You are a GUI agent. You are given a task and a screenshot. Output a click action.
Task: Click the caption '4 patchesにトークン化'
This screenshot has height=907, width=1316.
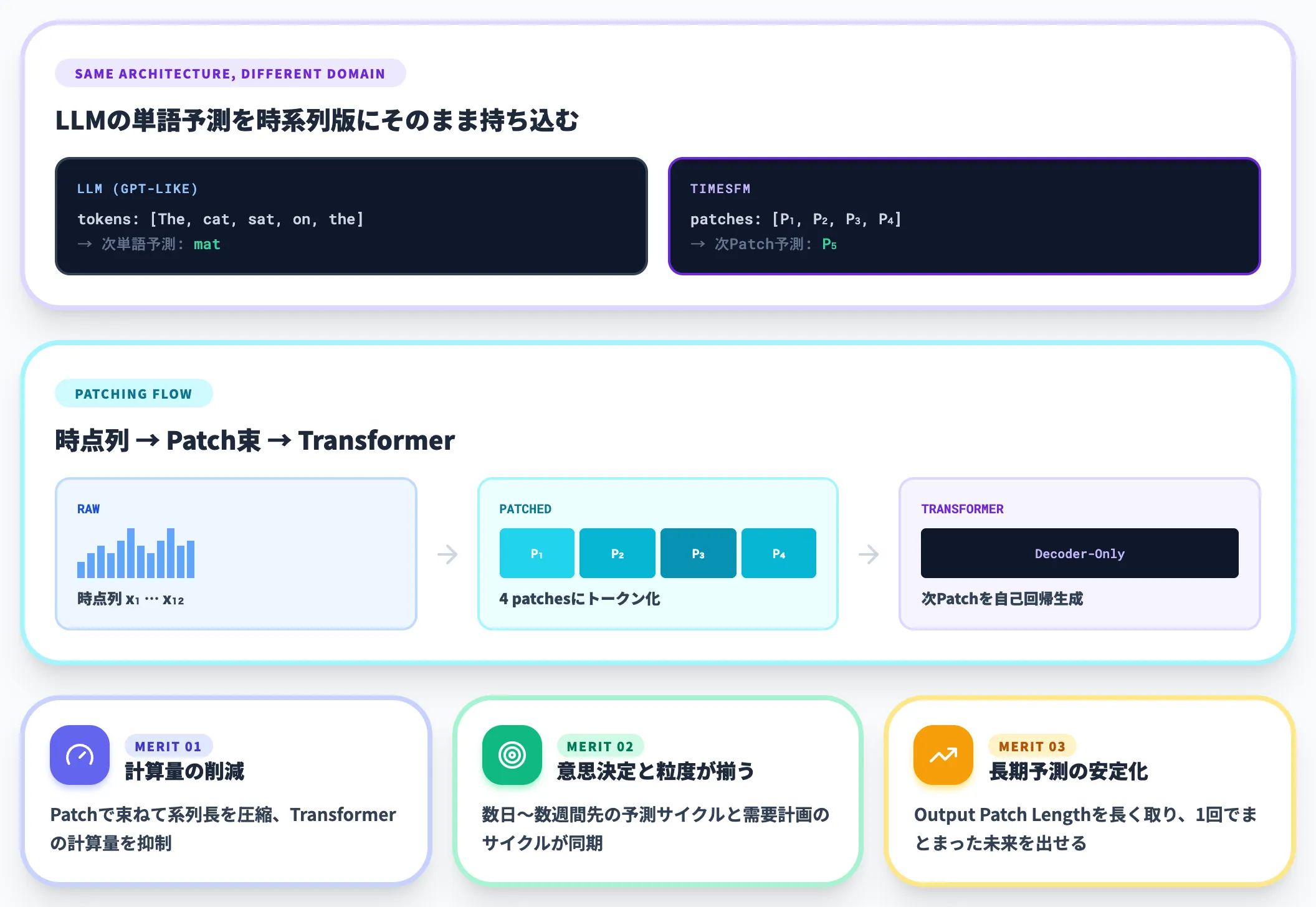[579, 599]
